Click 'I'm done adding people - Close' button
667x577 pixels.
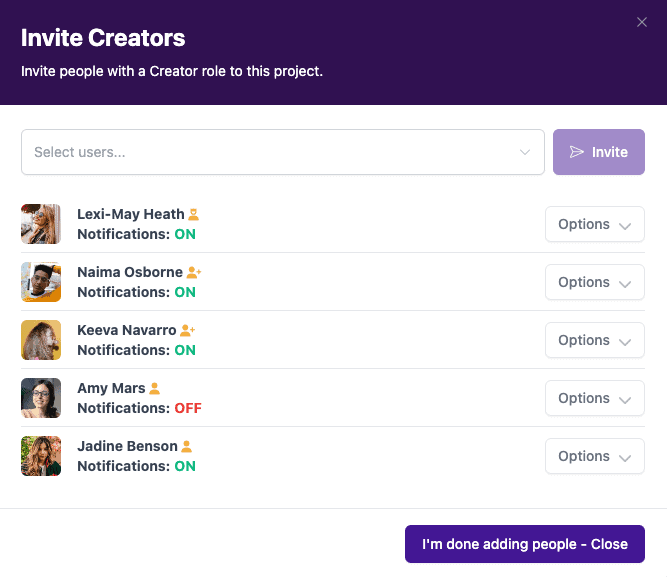tap(525, 544)
